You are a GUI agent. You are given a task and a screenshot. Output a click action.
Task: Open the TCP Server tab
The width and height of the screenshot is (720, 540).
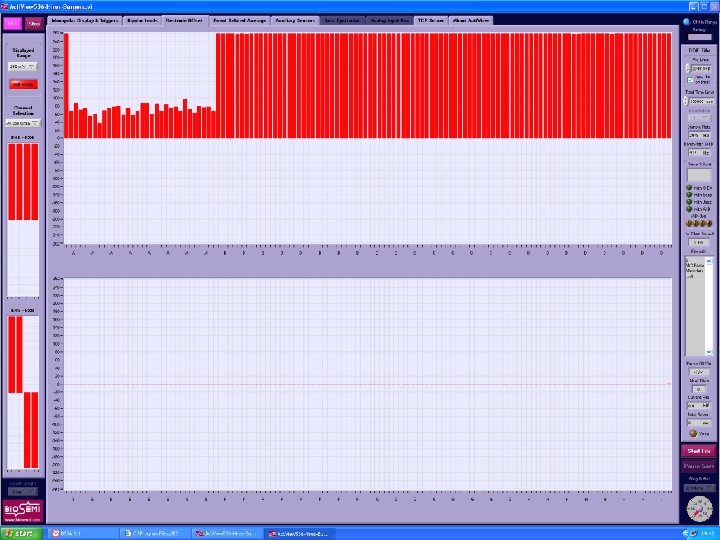(431, 21)
